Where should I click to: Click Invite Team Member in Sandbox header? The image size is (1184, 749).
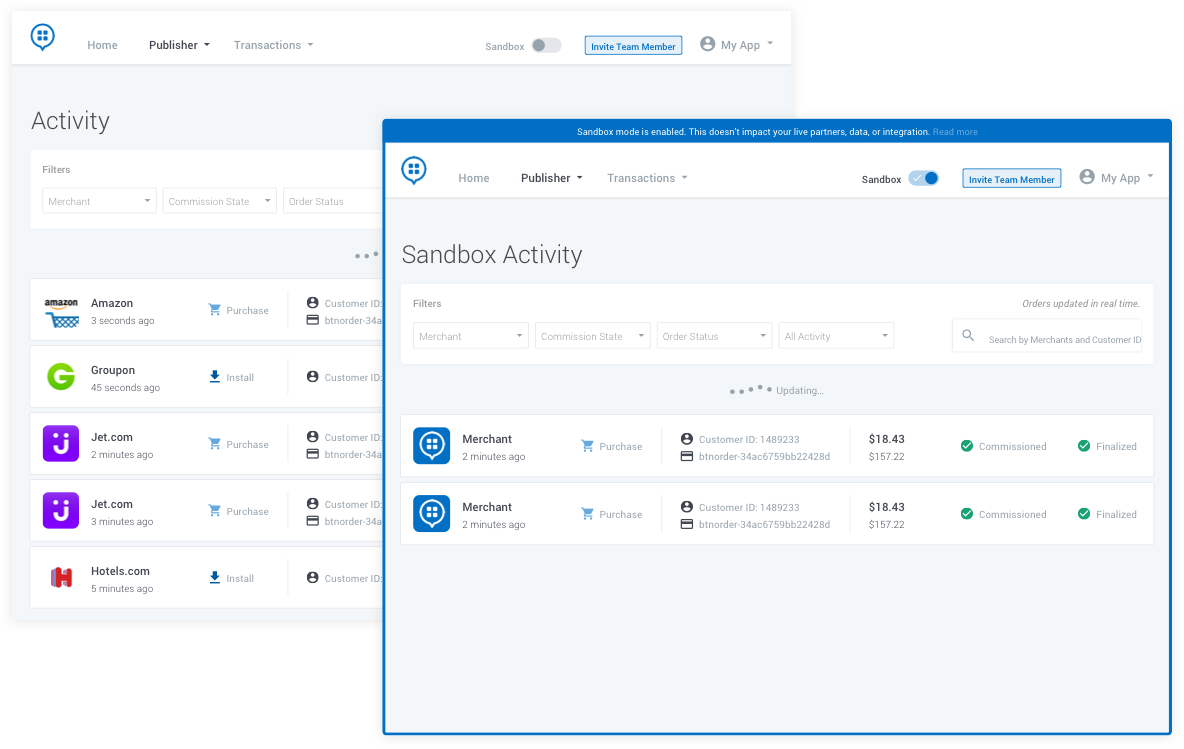click(x=1011, y=179)
